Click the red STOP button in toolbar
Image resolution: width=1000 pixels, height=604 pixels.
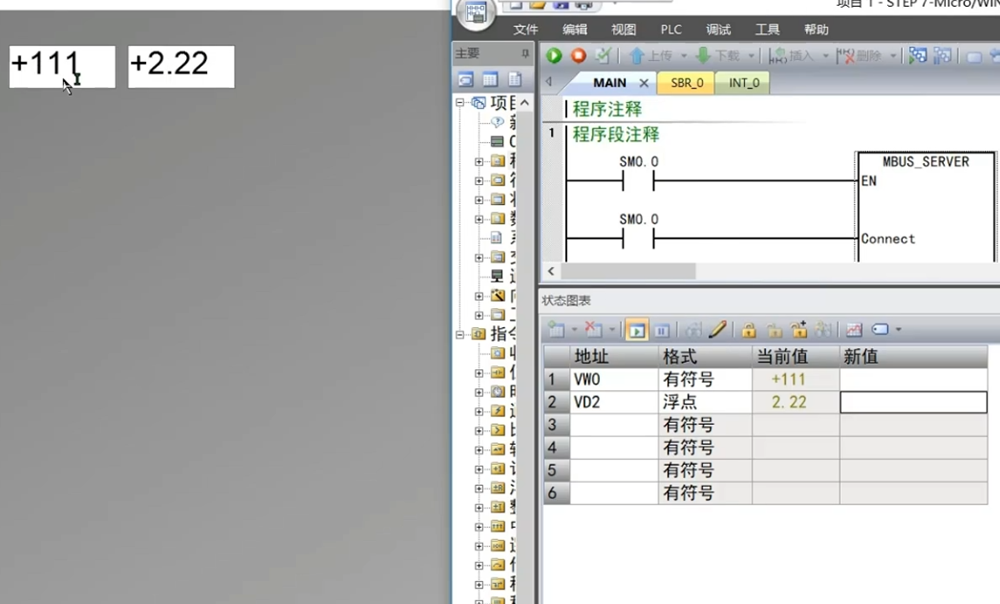pyautogui.click(x=578, y=56)
